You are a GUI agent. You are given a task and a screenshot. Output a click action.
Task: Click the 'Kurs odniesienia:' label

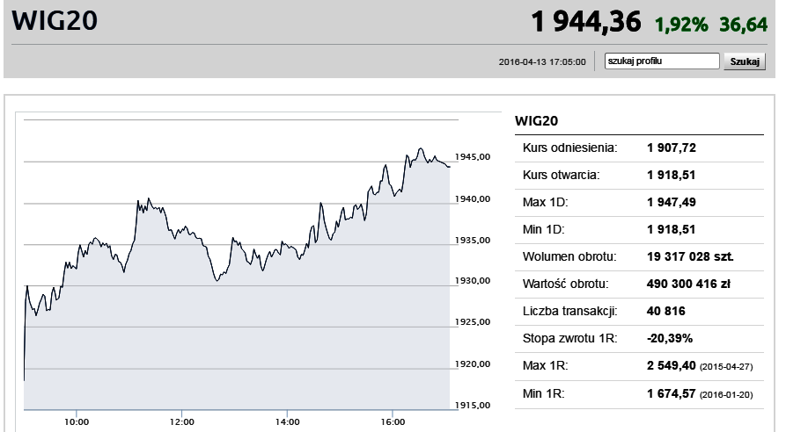(570, 148)
